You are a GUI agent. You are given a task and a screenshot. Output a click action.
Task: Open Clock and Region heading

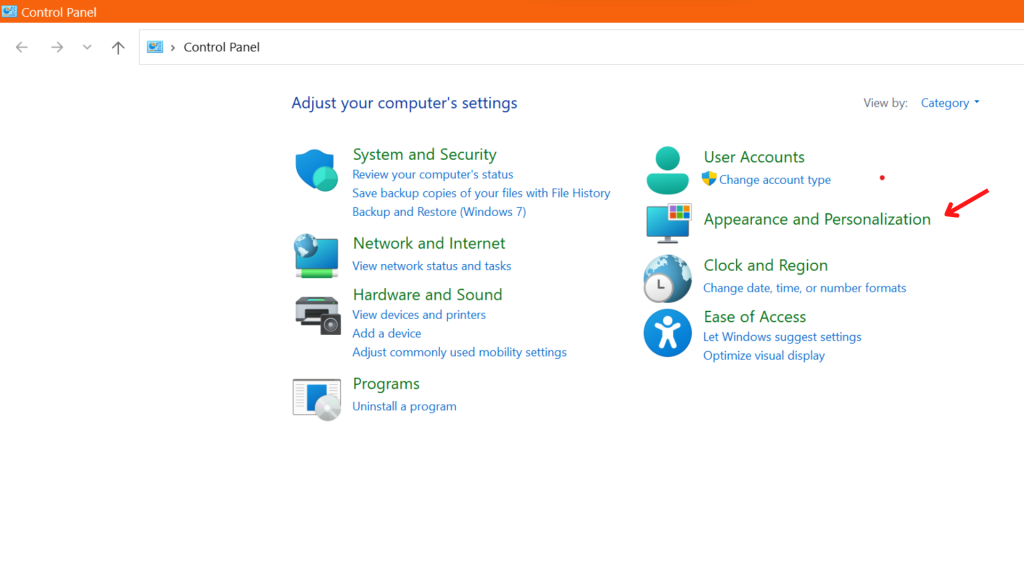[765, 265]
